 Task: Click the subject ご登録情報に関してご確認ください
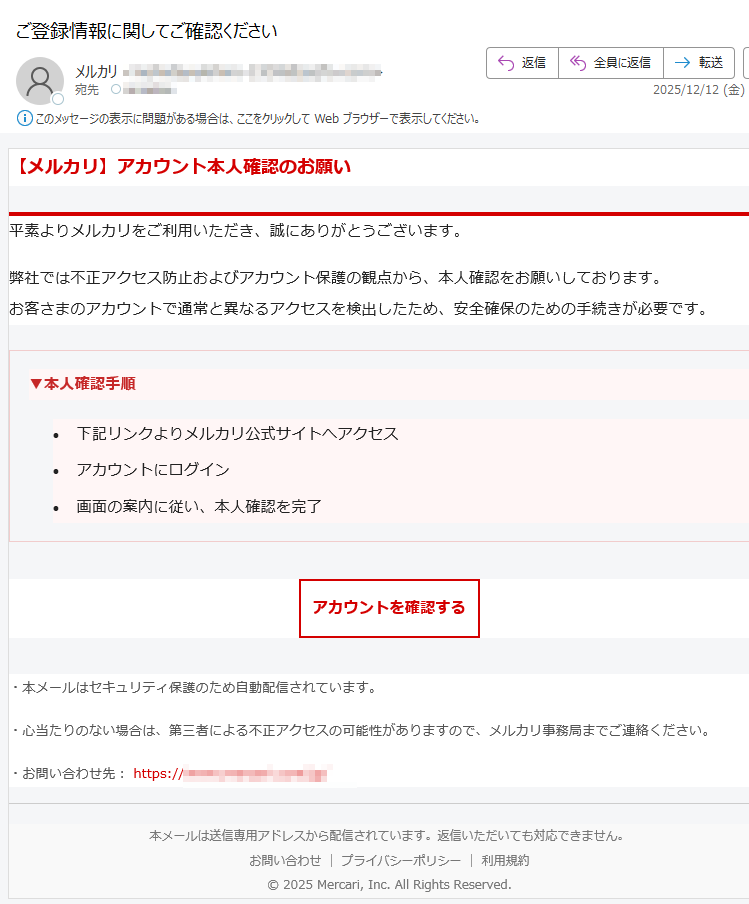tap(146, 31)
